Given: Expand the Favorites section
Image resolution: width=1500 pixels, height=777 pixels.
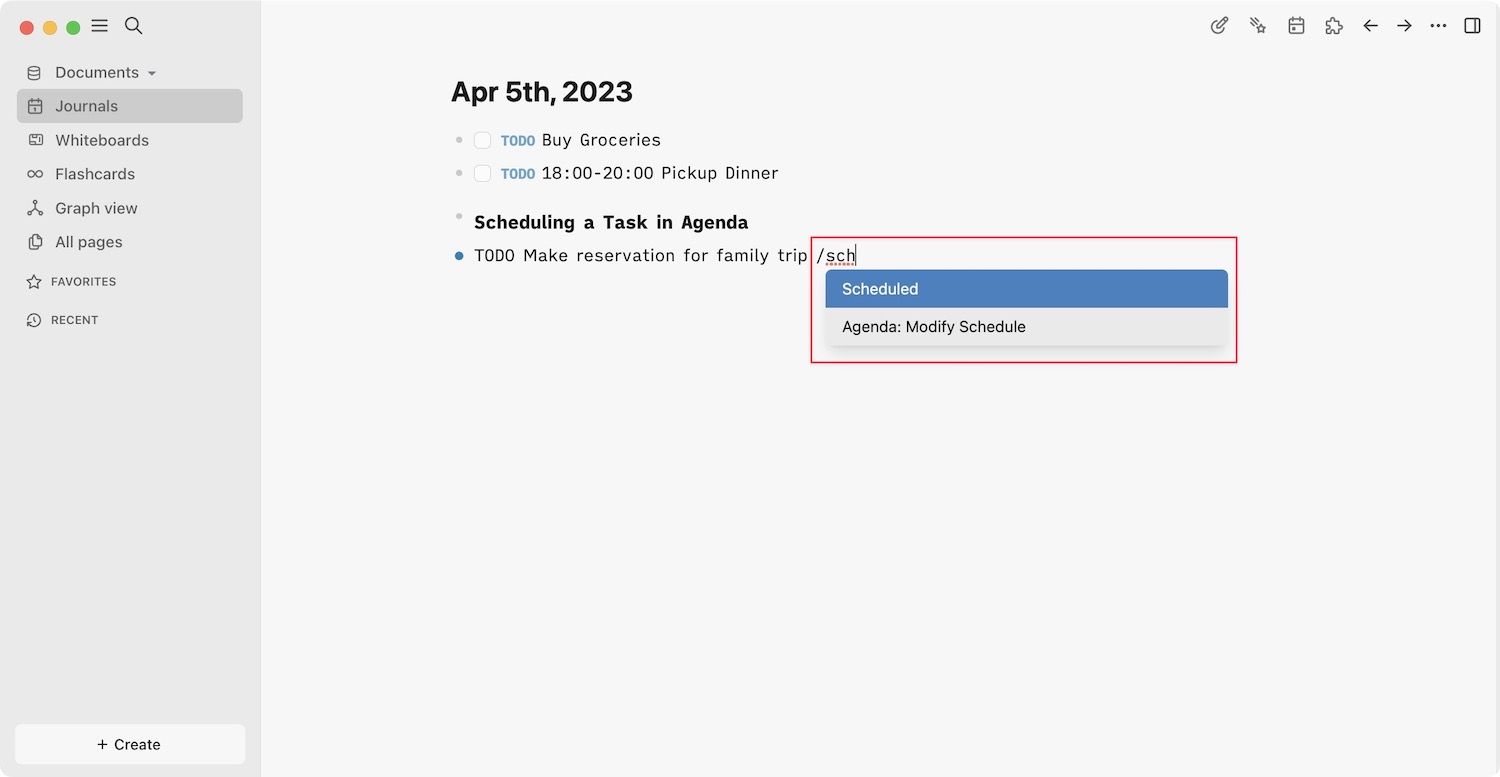Looking at the screenshot, I should pos(83,282).
